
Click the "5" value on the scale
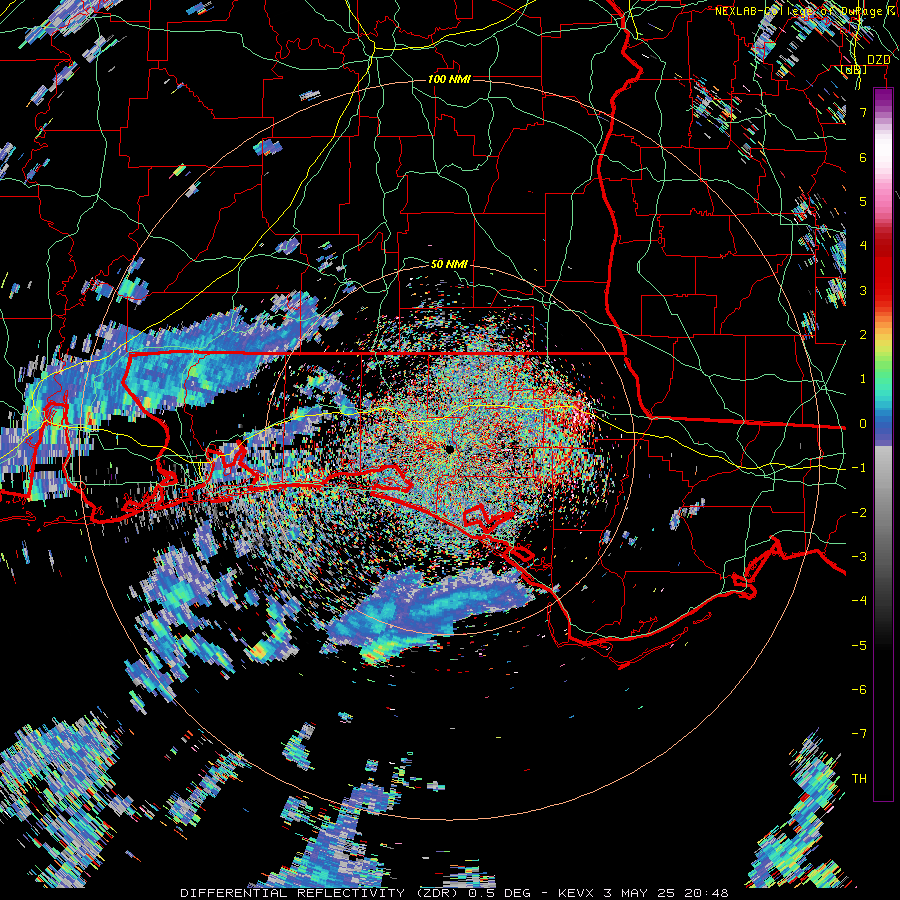863,201
